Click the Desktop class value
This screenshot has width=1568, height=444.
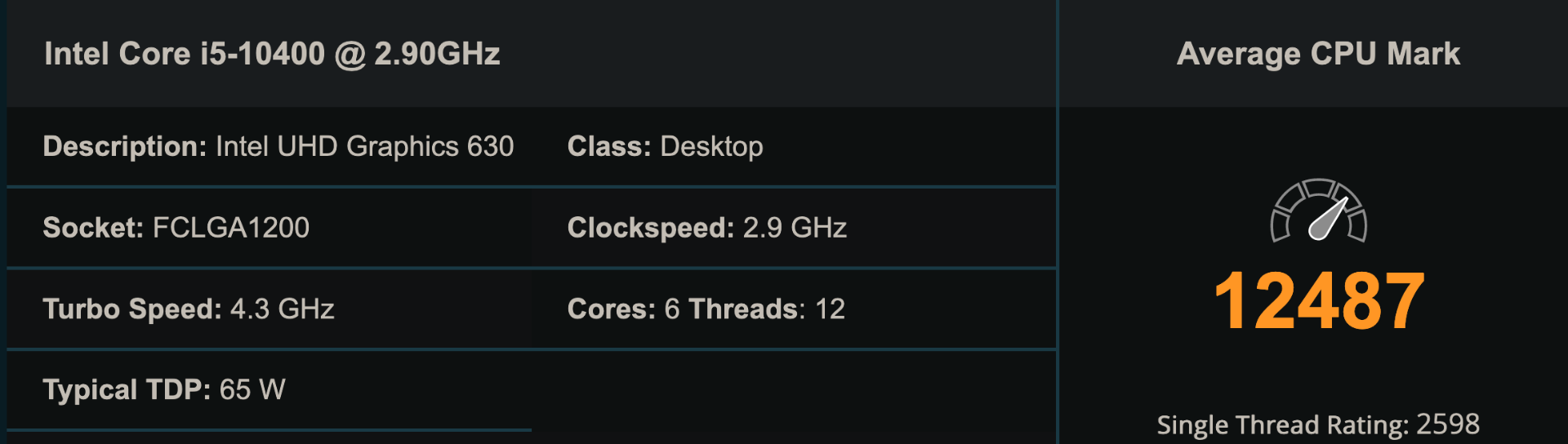click(x=711, y=146)
